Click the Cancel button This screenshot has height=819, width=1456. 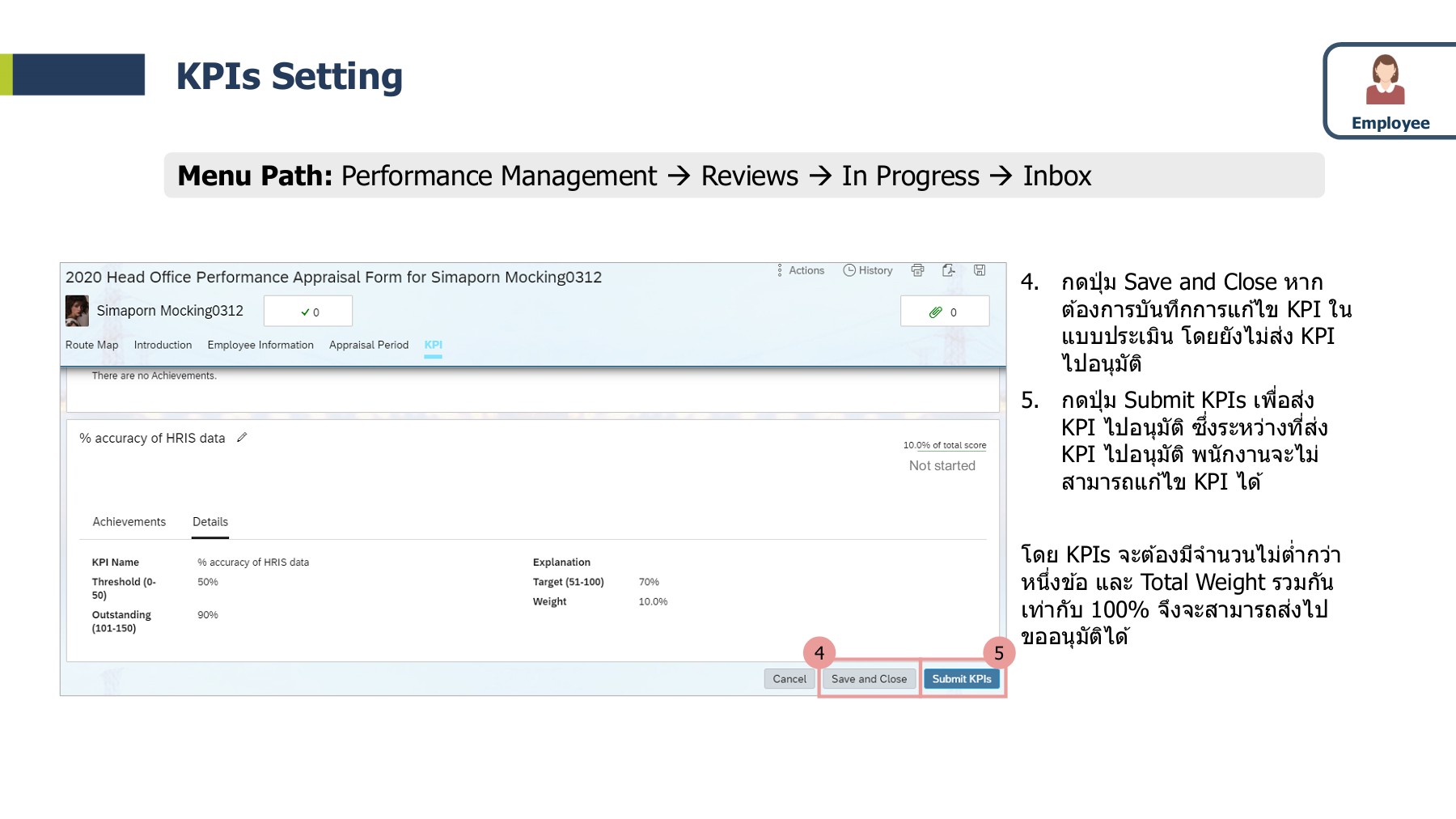point(789,679)
